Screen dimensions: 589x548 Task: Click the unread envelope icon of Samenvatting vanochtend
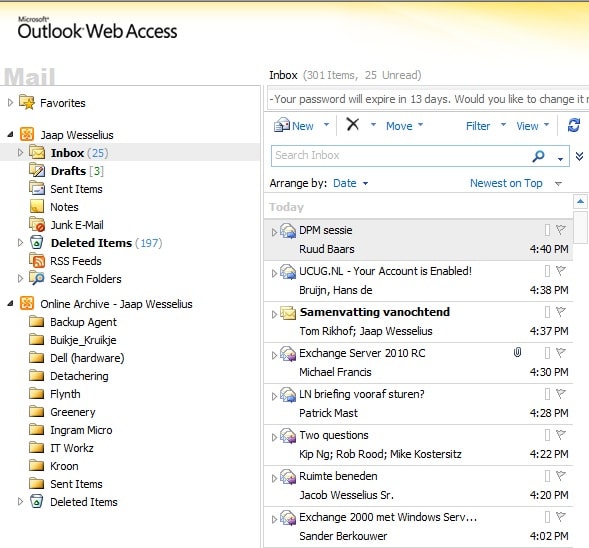288,313
